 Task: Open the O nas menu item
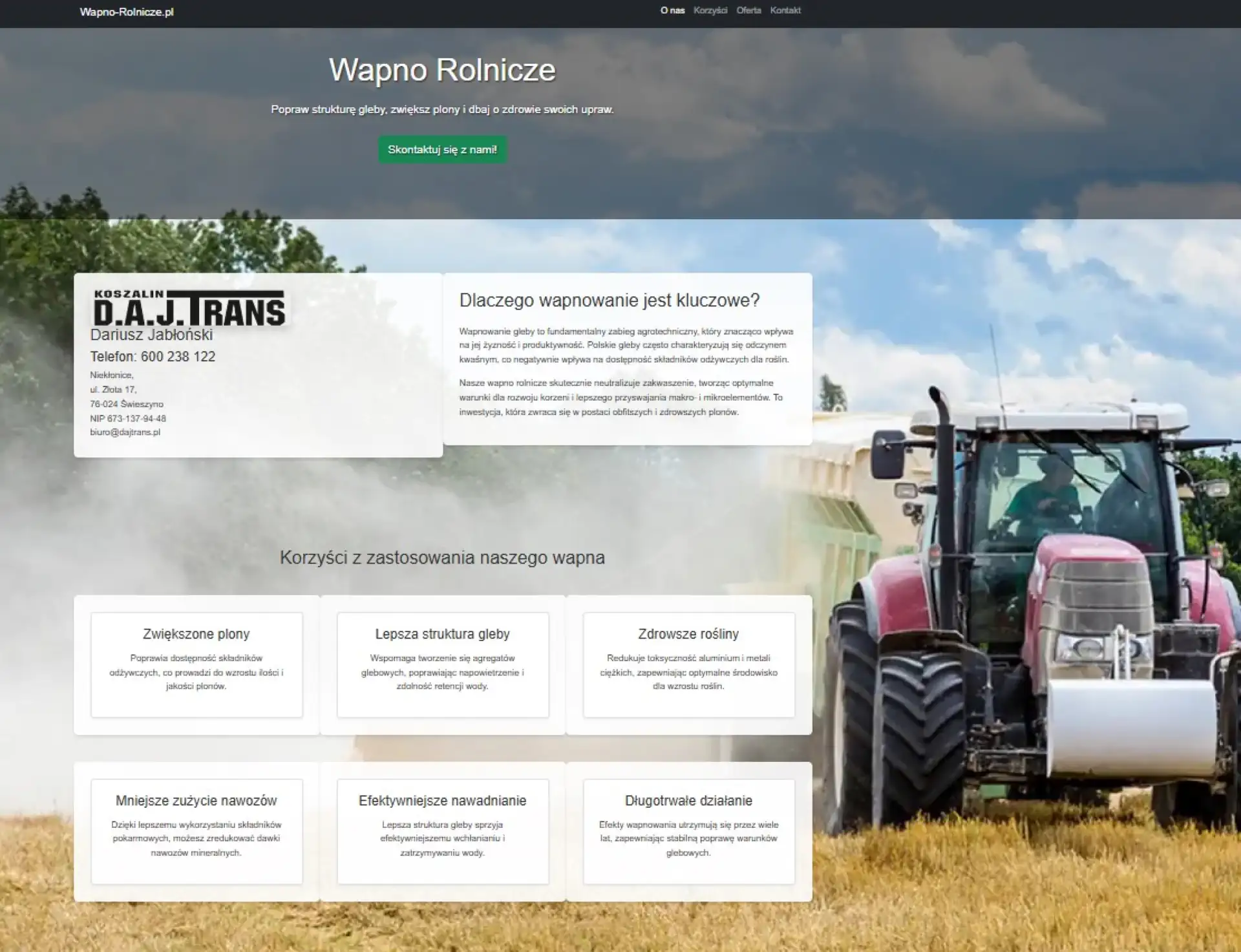pos(672,10)
